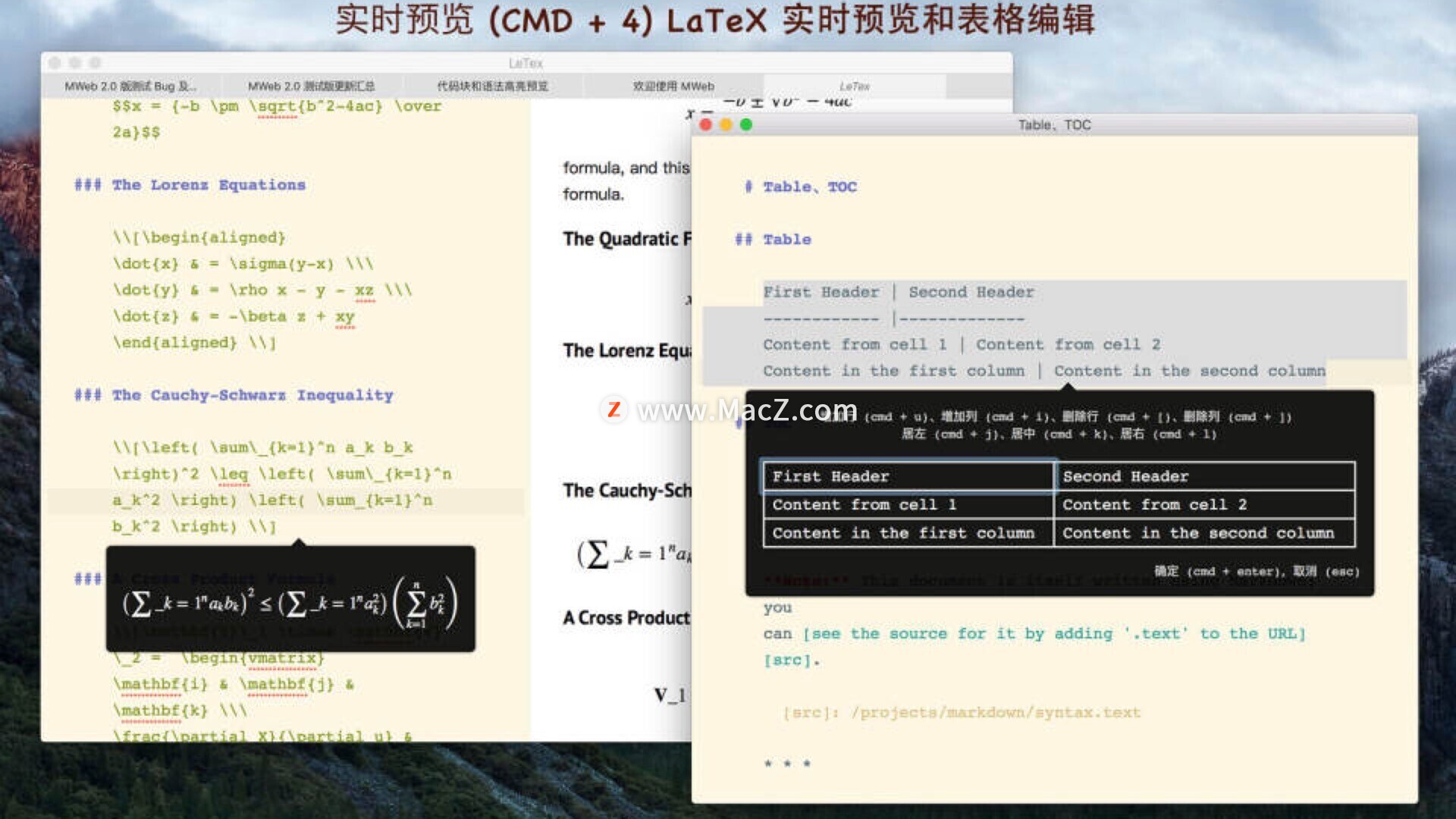Click the '* * *' horizontal rule line
The width and height of the screenshot is (1456, 819).
[787, 764]
